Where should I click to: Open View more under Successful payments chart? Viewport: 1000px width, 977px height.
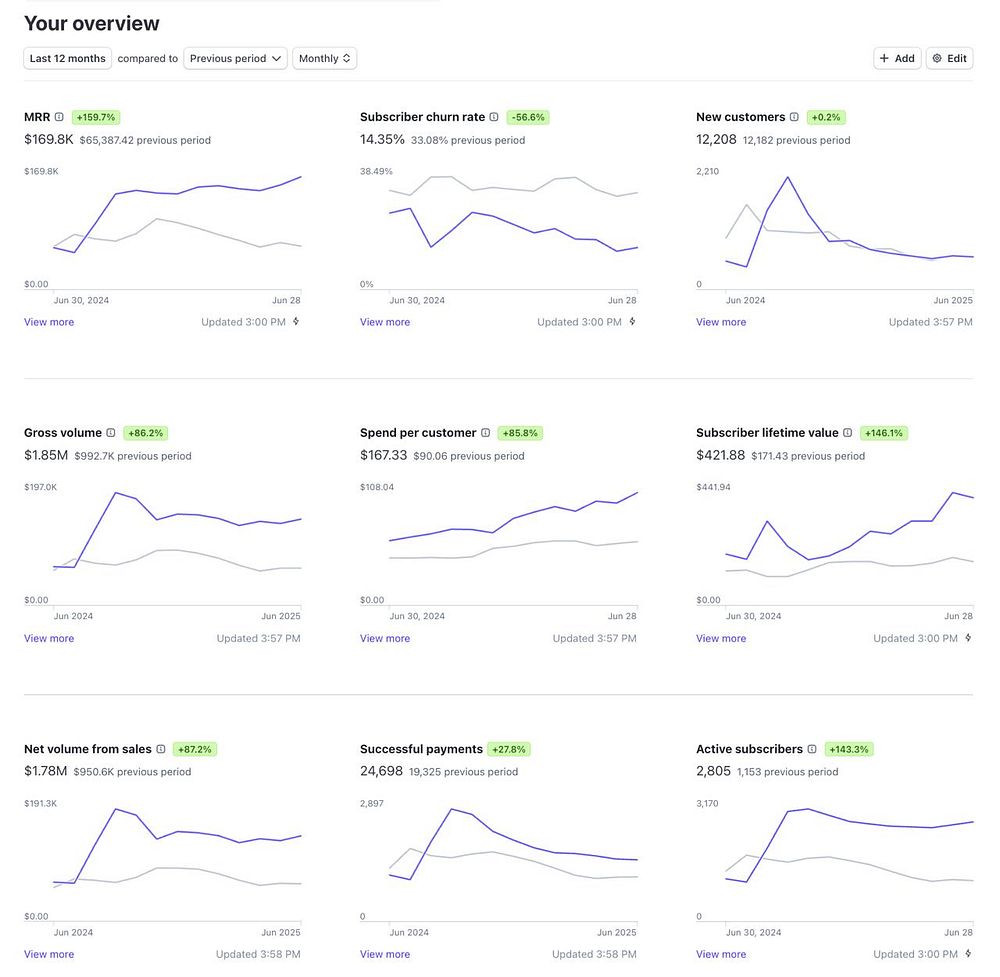[x=385, y=954]
